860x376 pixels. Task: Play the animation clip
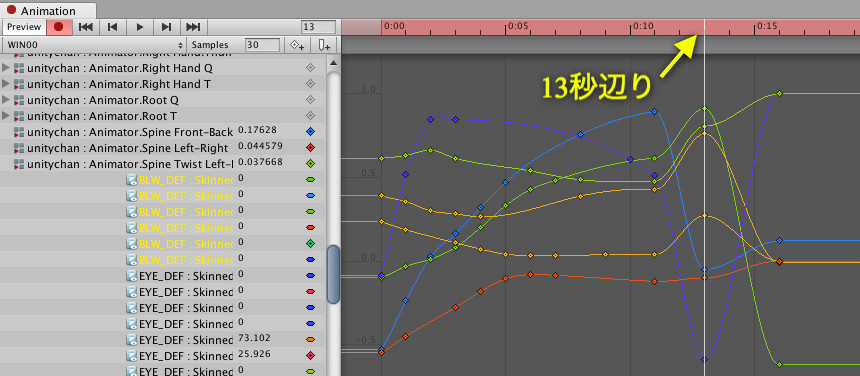[140, 27]
